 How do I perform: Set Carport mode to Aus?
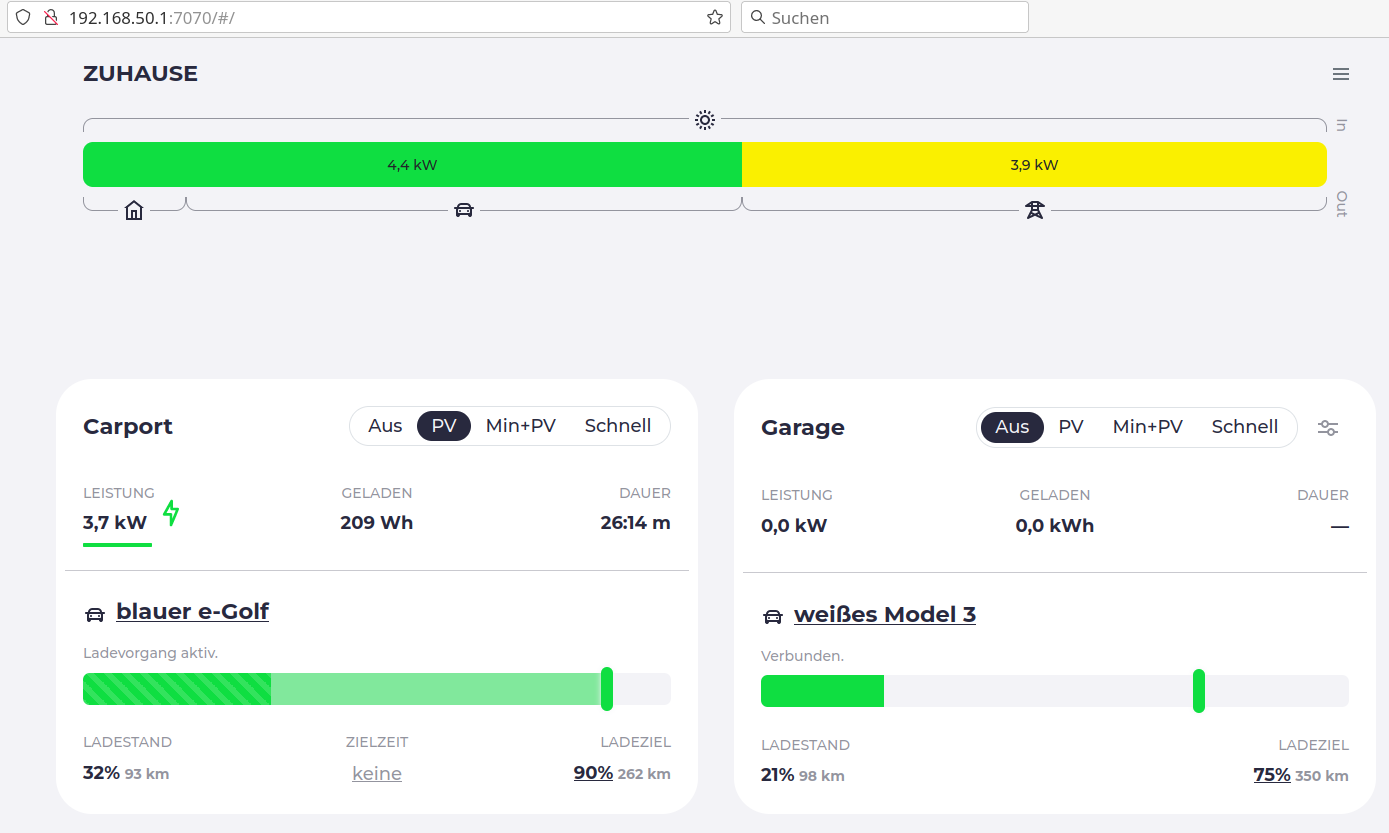pos(385,426)
